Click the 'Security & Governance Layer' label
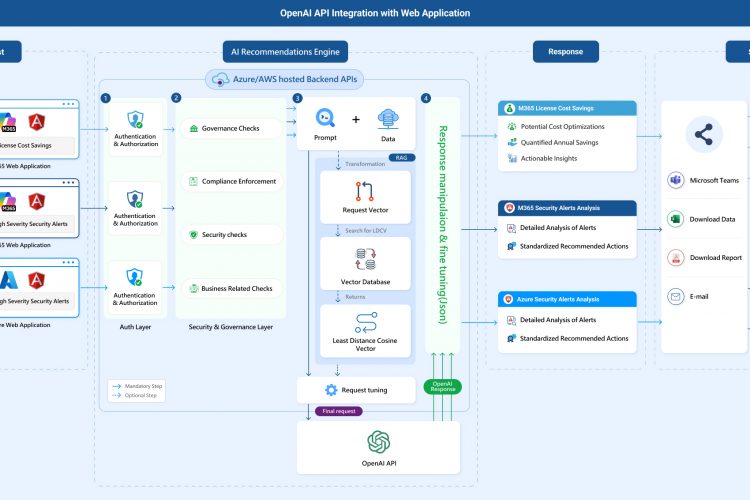750x500 pixels. [x=231, y=327]
